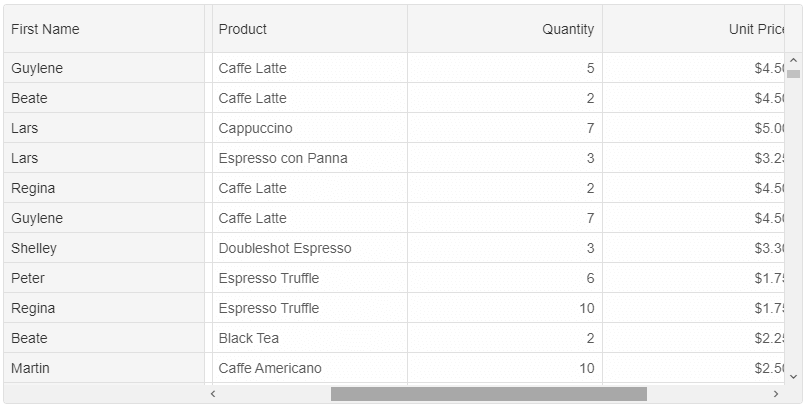Click the horizontal scrollbar left arrow

(x=213, y=394)
